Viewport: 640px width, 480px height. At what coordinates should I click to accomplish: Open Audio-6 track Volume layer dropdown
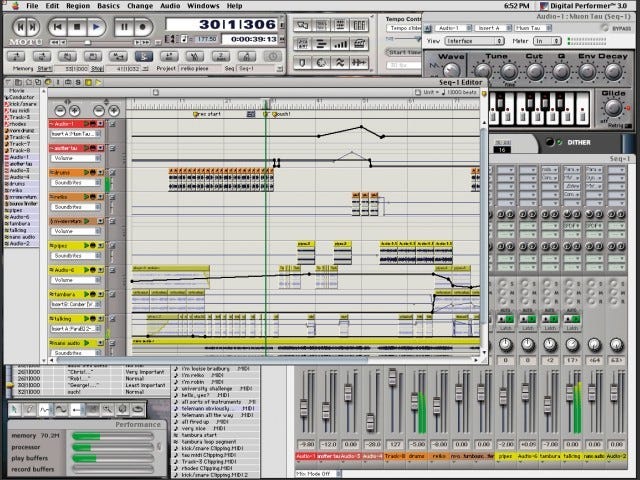point(76,280)
